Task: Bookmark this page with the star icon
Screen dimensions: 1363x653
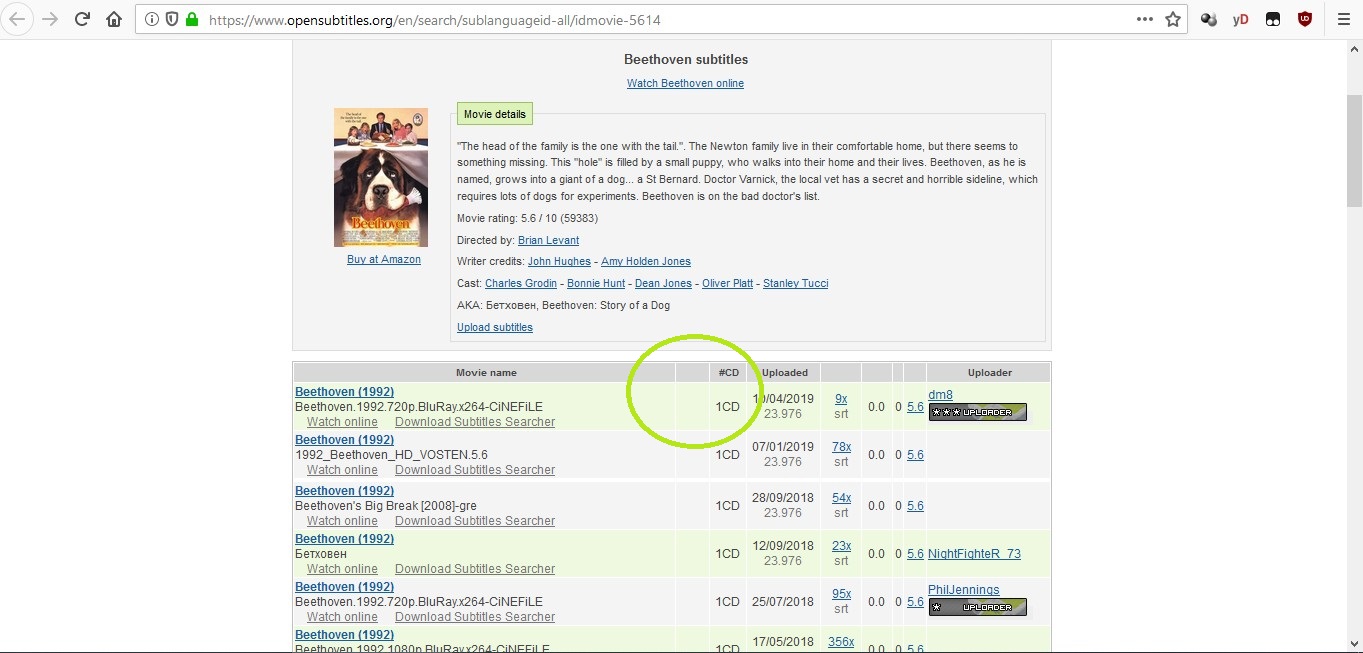Action: click(1173, 19)
